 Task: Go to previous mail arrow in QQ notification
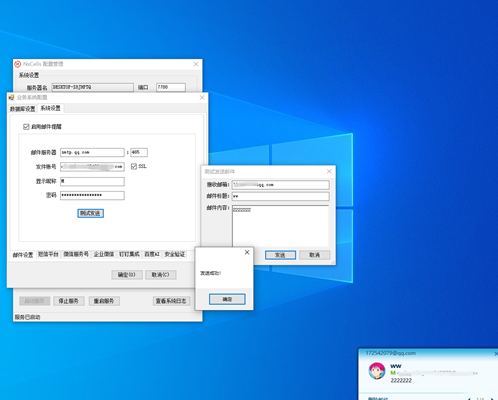[470, 399]
